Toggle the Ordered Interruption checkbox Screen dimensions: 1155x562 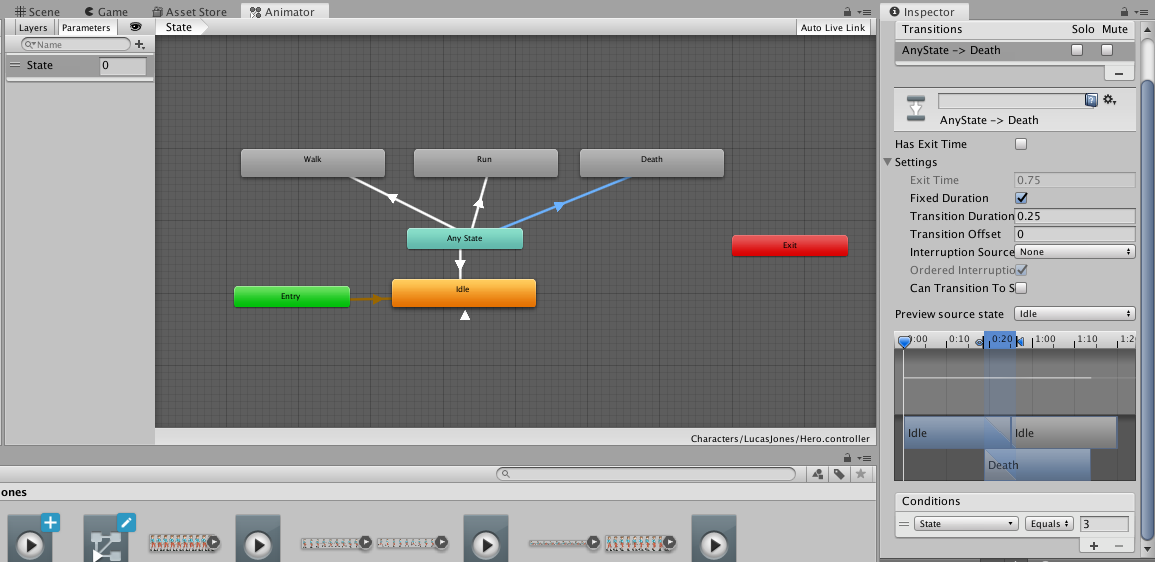pyautogui.click(x=1021, y=270)
